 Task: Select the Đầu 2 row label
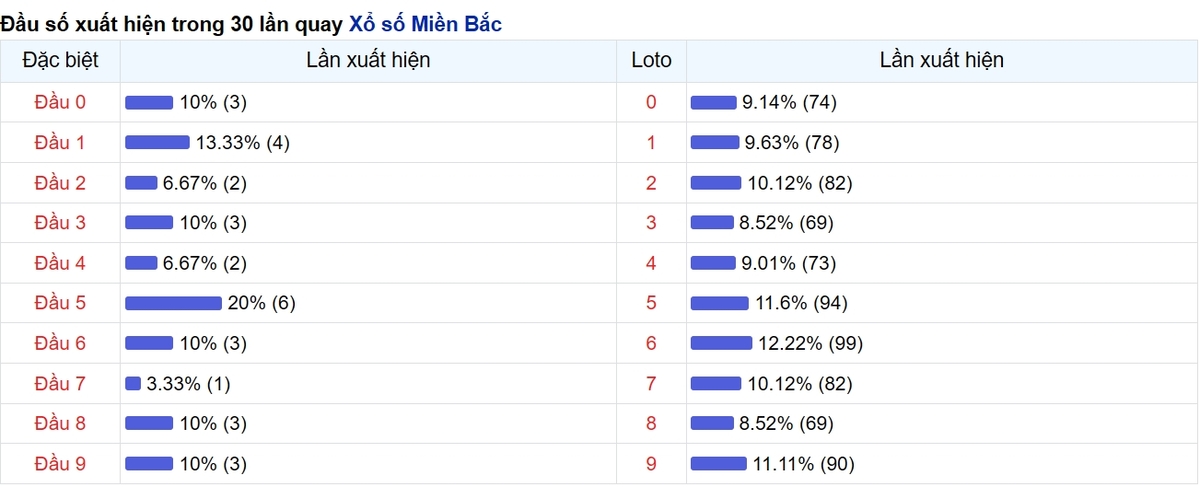pos(60,183)
